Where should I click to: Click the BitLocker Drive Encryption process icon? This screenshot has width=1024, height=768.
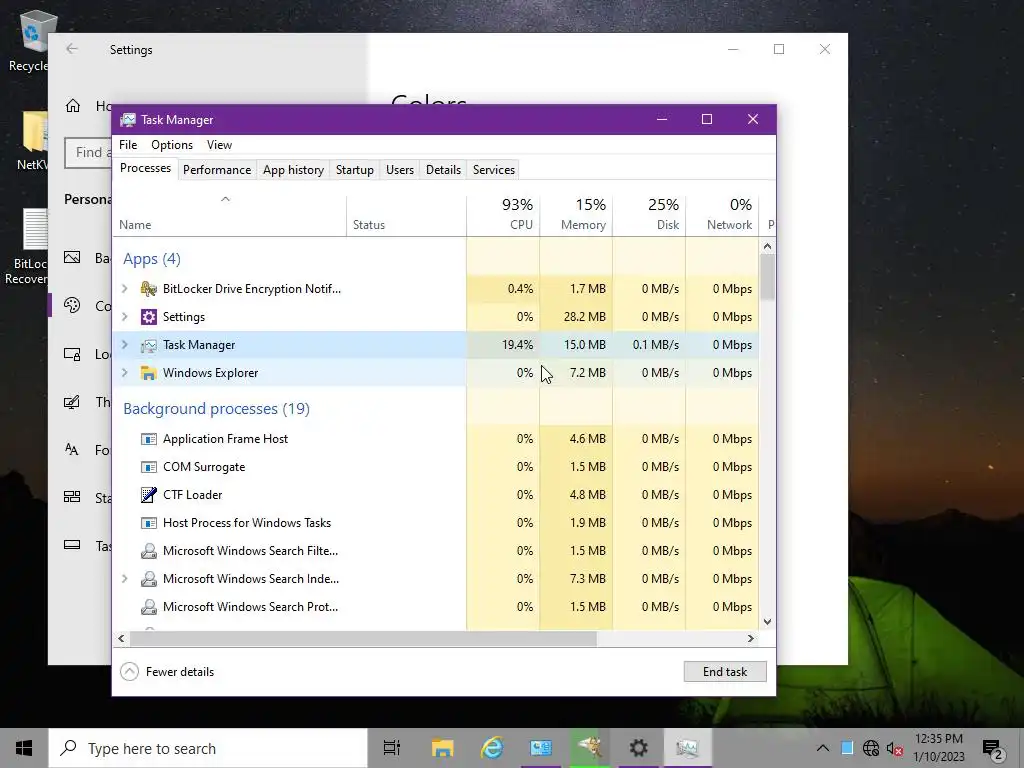[x=149, y=289]
